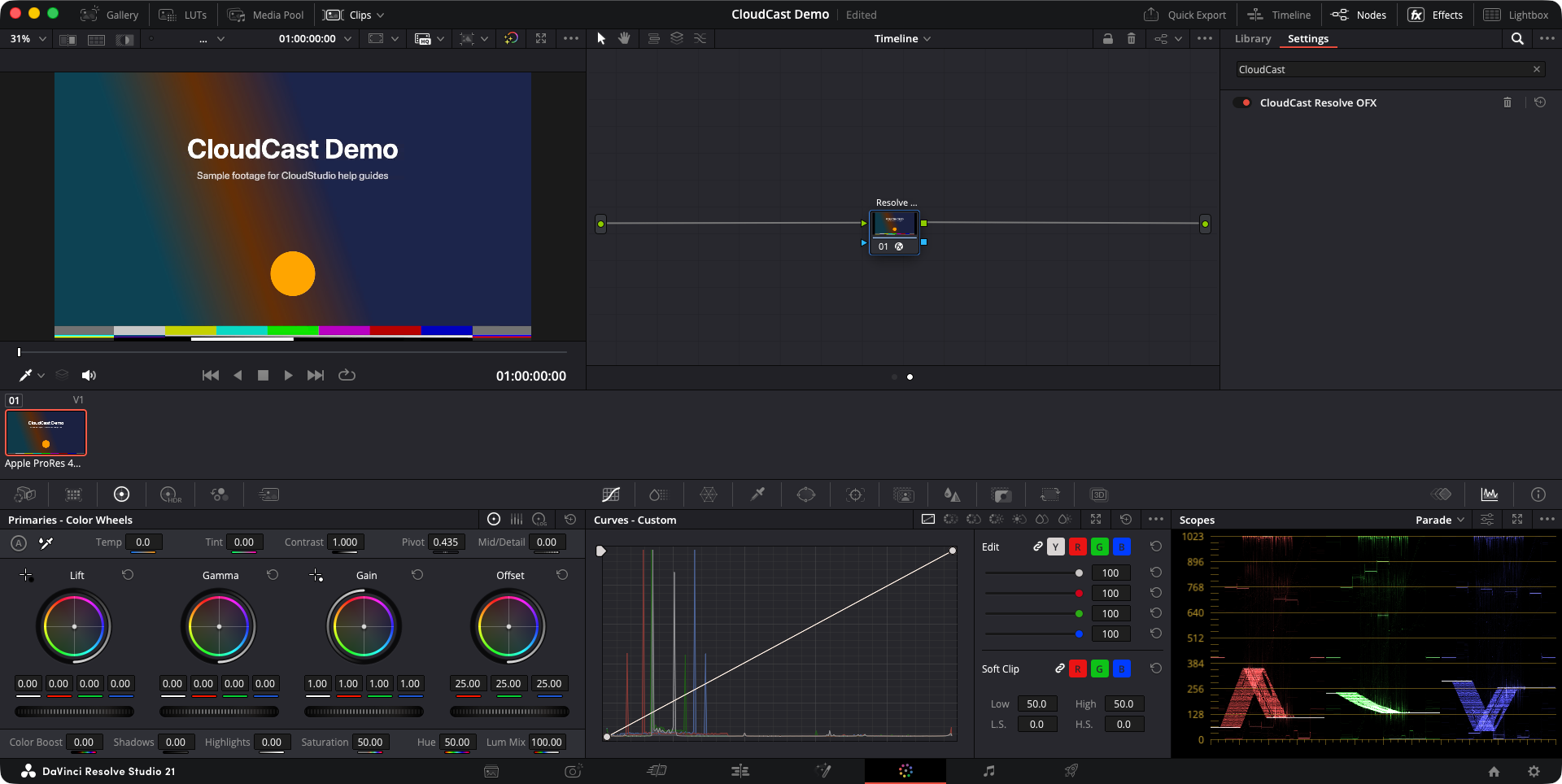Toggle loop playback
The width and height of the screenshot is (1562, 784).
[347, 375]
